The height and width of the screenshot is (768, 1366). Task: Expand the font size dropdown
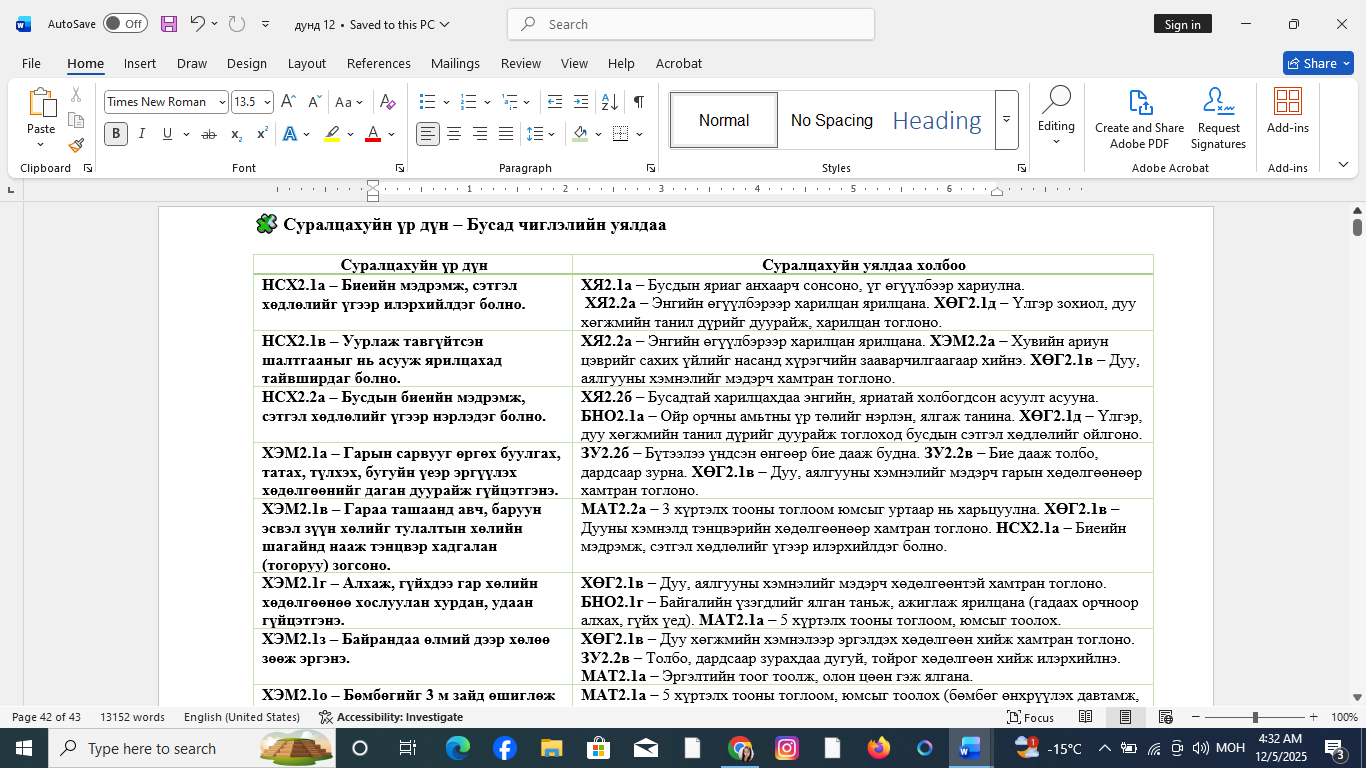(x=267, y=102)
